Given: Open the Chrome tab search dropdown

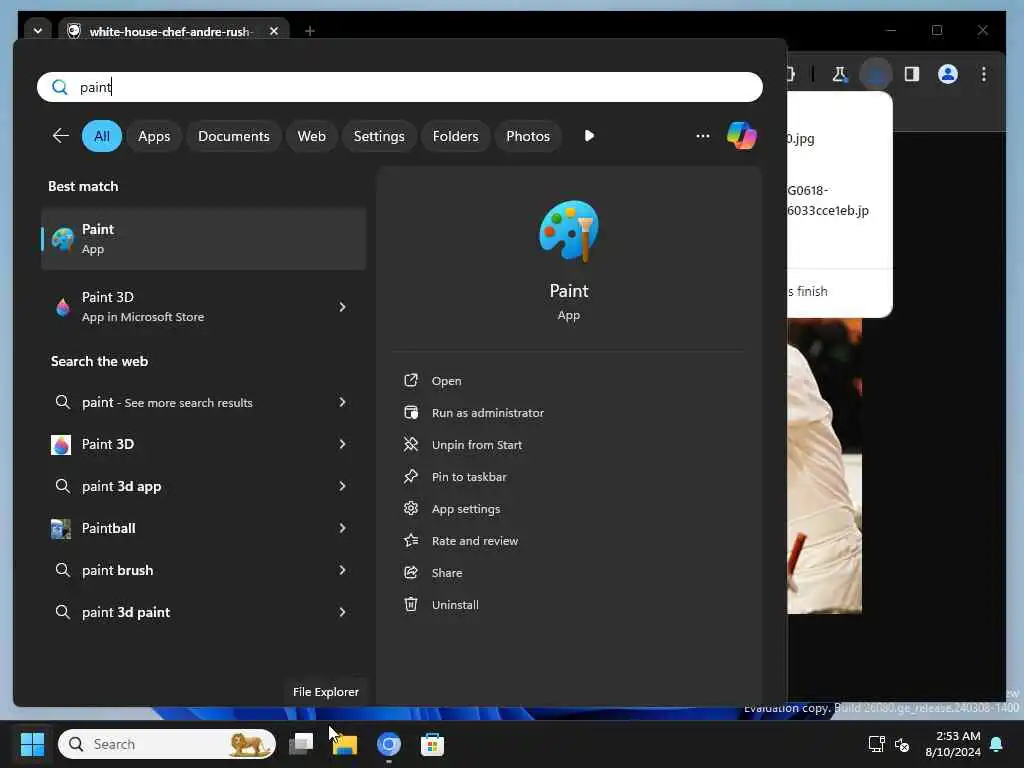Looking at the screenshot, I should (38, 31).
